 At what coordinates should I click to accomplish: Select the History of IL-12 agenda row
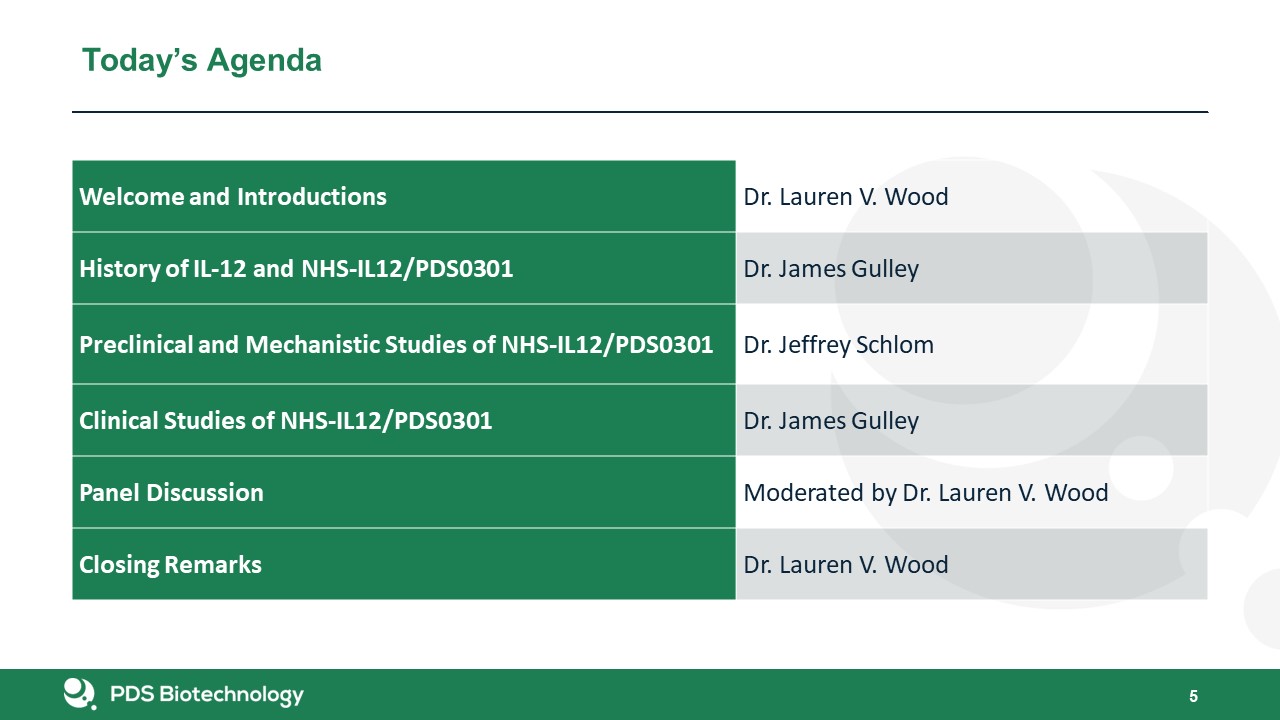tap(296, 269)
